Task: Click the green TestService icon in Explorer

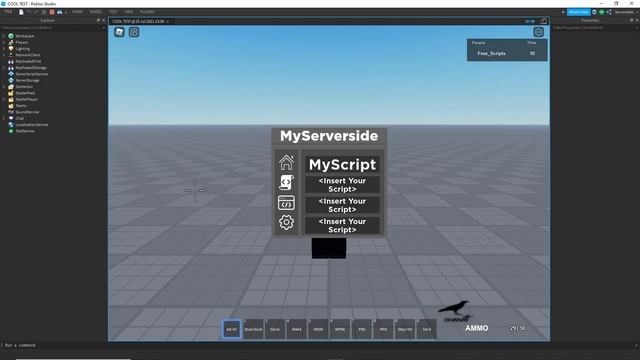Action: coord(11,131)
